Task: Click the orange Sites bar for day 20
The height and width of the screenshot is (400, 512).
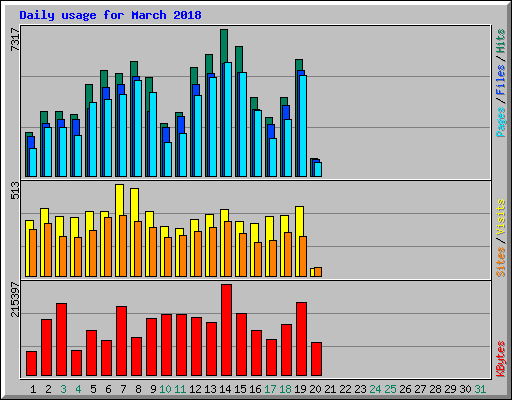Action: pyautogui.click(x=318, y=272)
